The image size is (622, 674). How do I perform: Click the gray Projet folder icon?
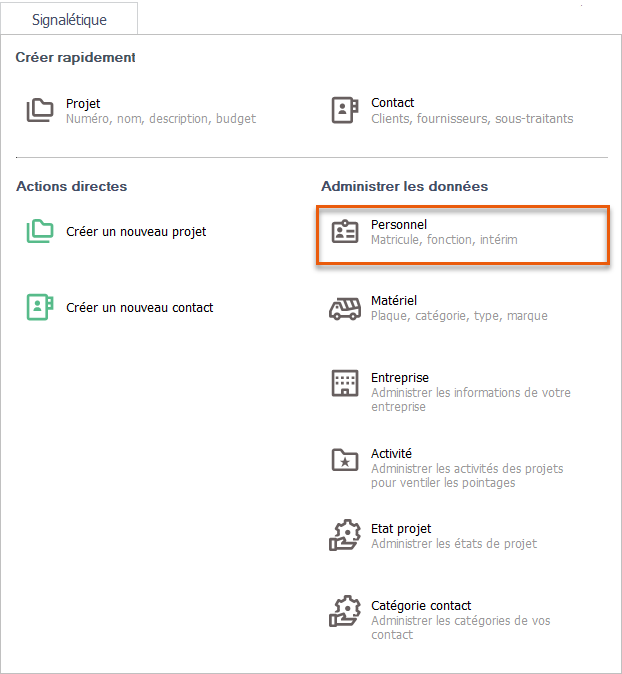click(x=40, y=110)
